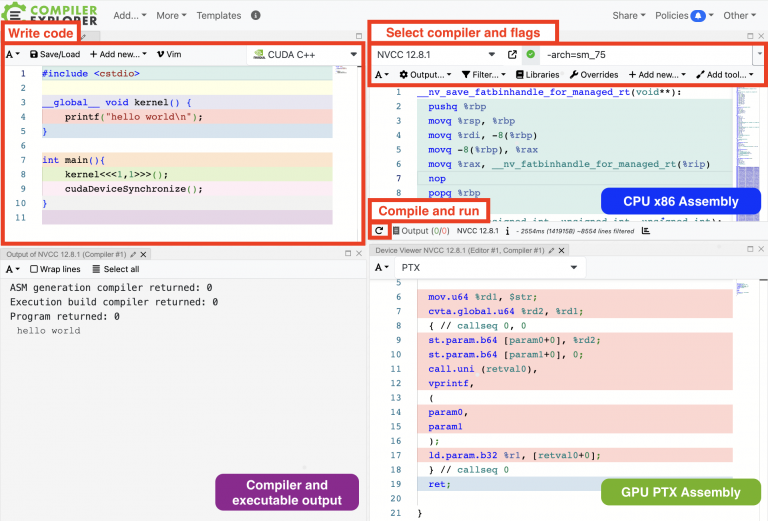Close the compiler assembly pane stack
The image size is (768, 521).
[x=761, y=36]
